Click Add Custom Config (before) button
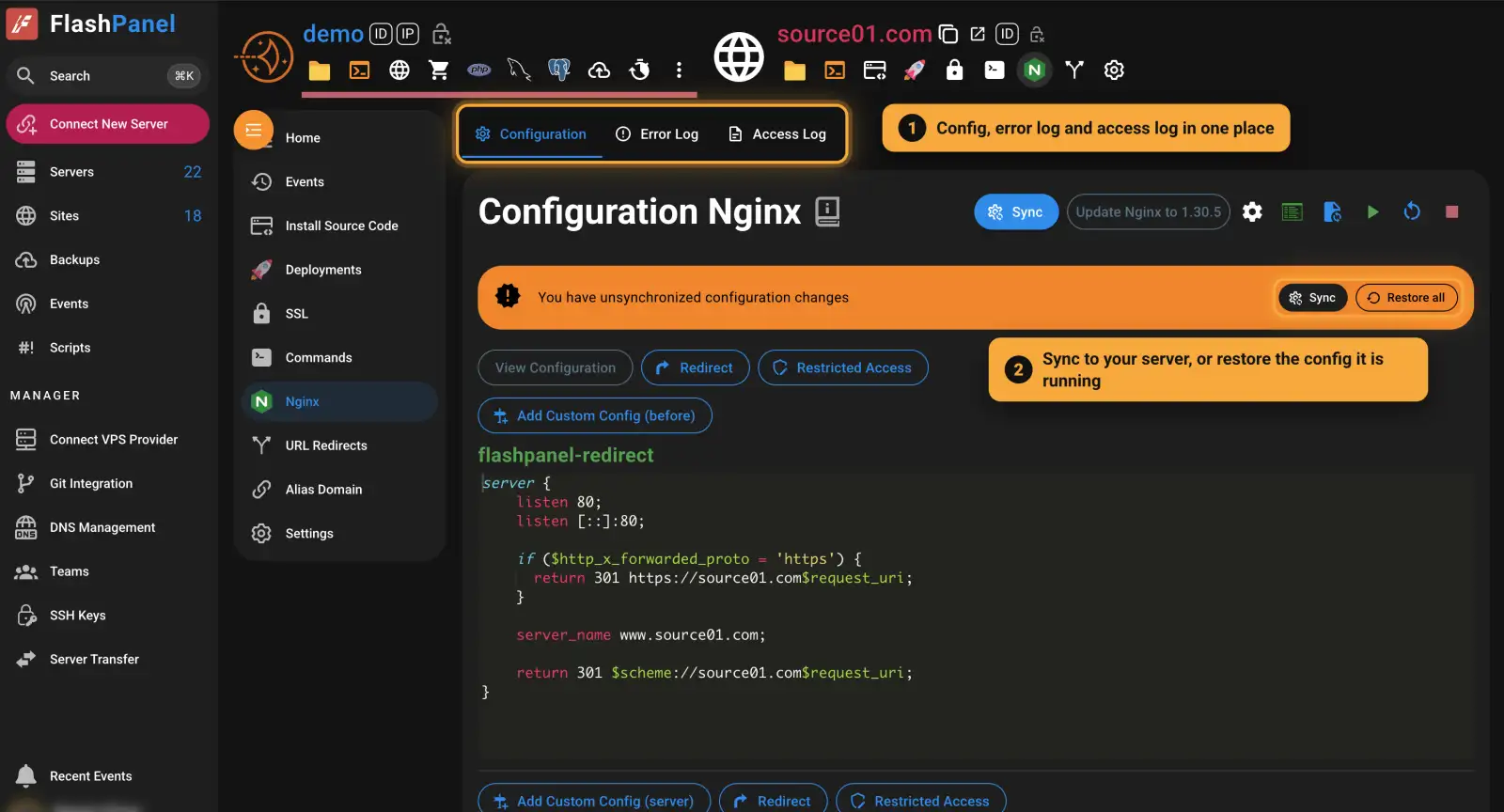Screen dimensions: 1504x812 [595, 415]
